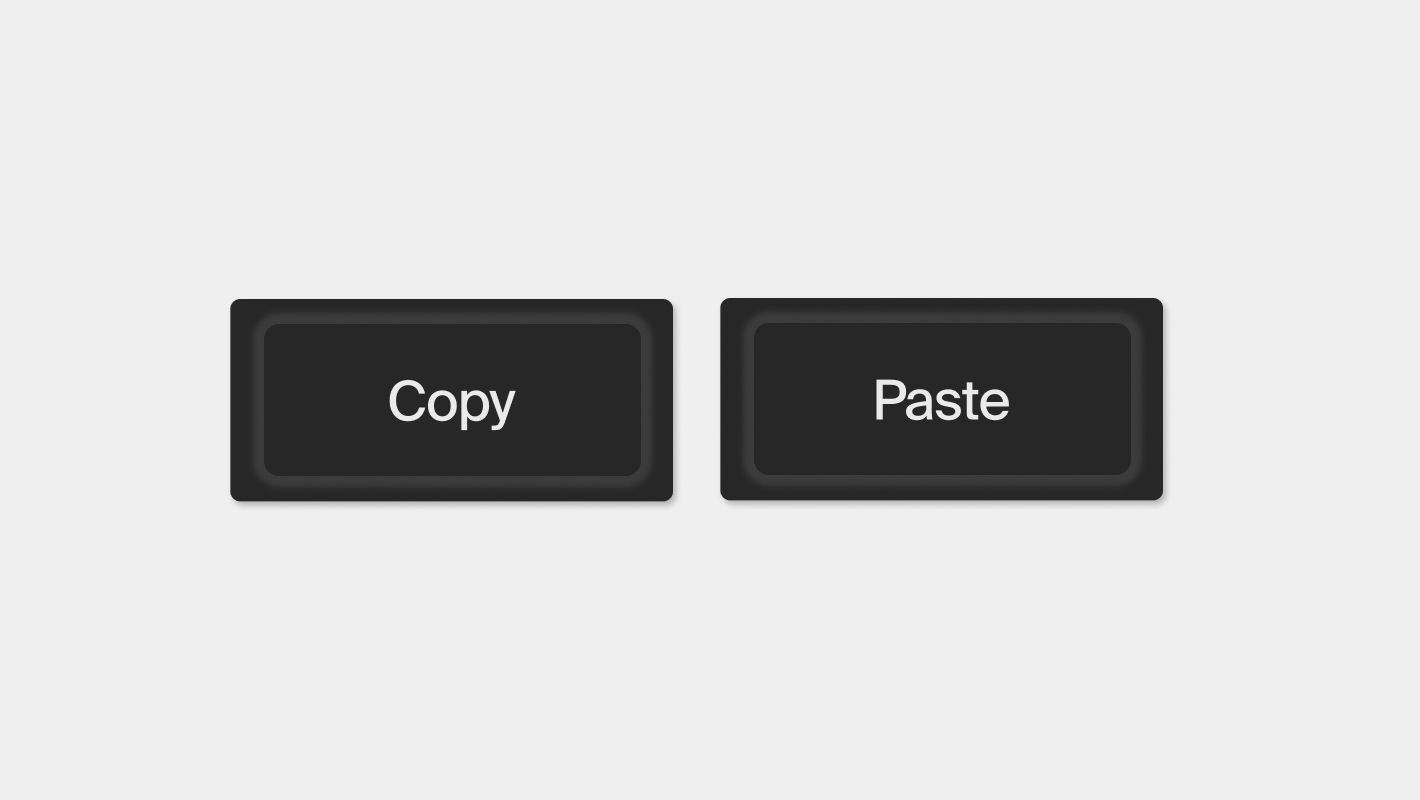Click the Paste button

point(941,399)
